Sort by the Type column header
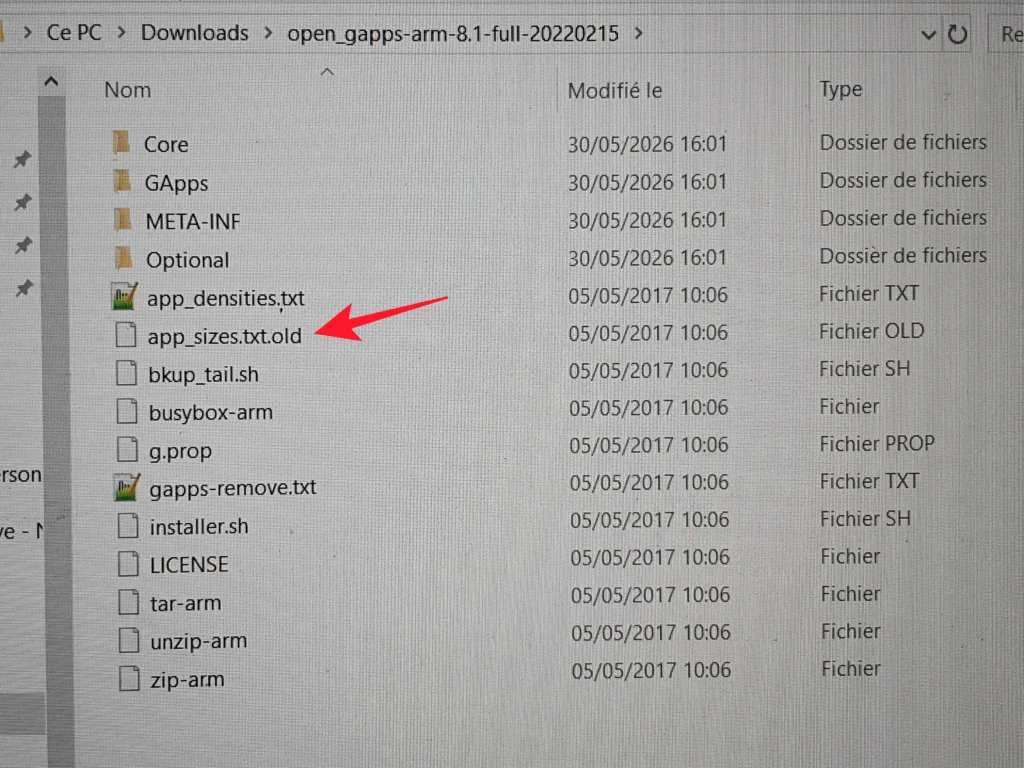 (x=840, y=89)
